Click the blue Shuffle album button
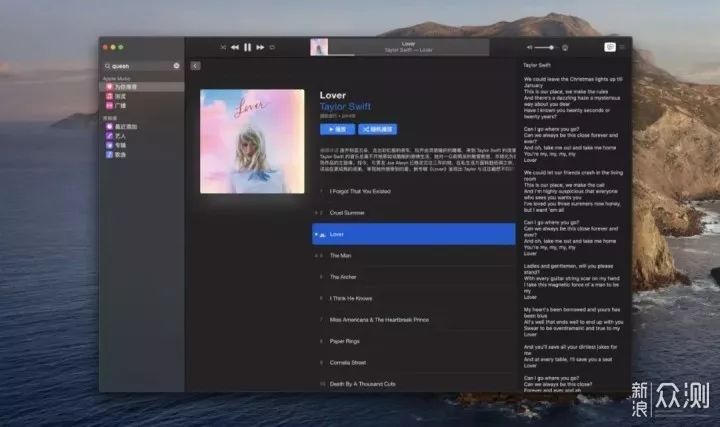Image resolution: width=720 pixels, height=427 pixels. coord(378,129)
